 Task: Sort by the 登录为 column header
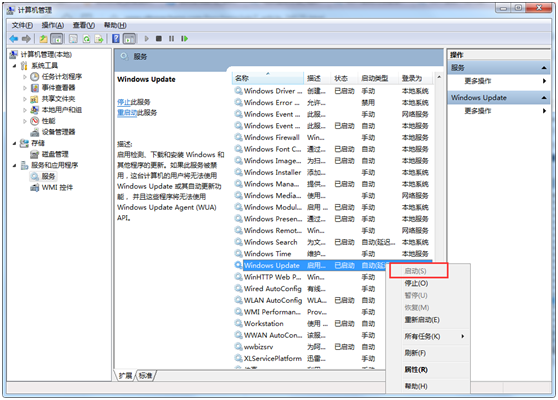(x=415, y=78)
